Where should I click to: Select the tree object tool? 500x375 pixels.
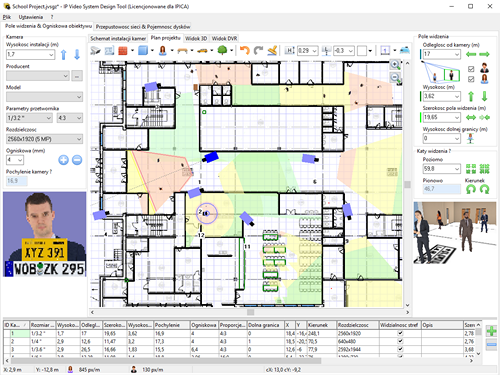pyautogui.click(x=222, y=50)
